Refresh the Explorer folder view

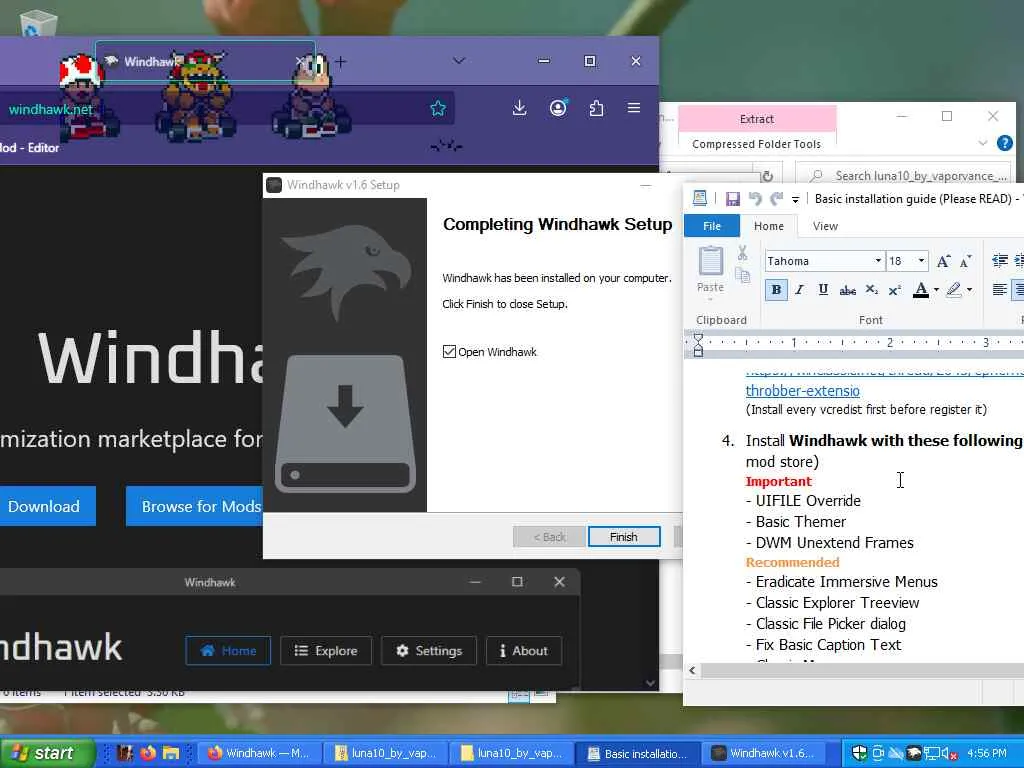pyautogui.click(x=767, y=176)
